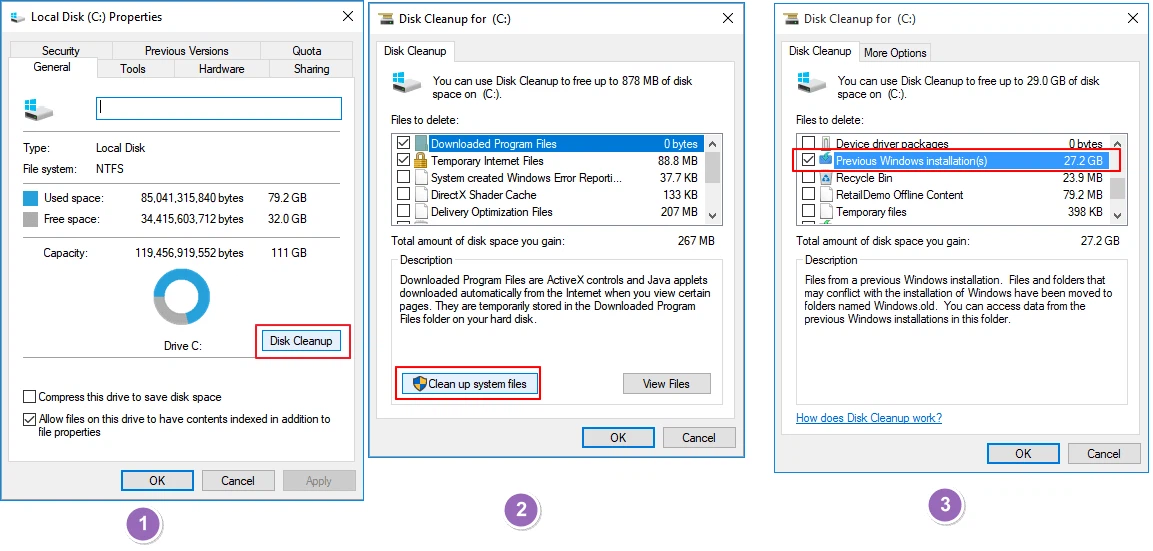Click the Downloaded Program Files folder icon

coord(421,143)
